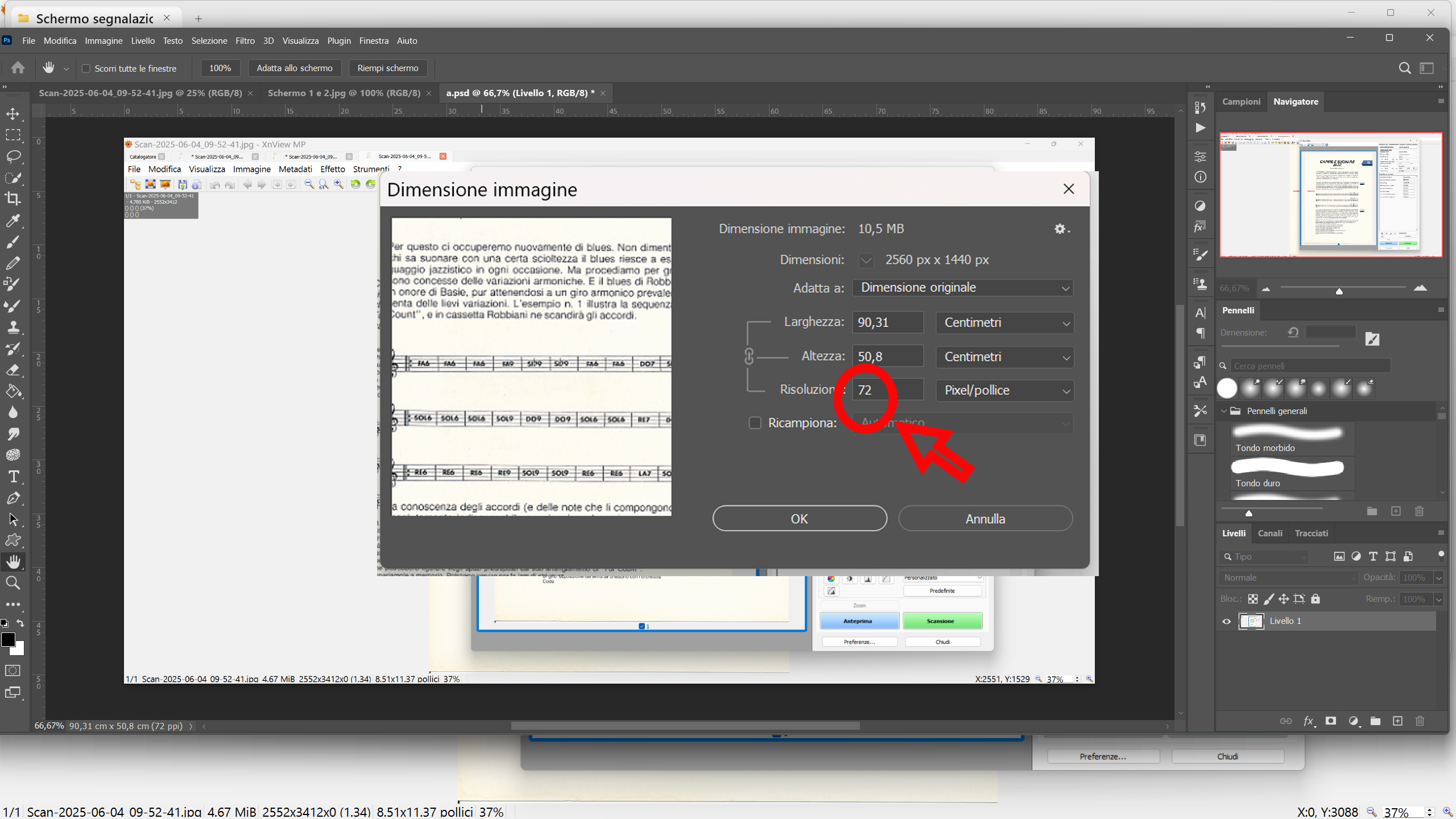Open the Adatta a dropdown

[x=962, y=288]
